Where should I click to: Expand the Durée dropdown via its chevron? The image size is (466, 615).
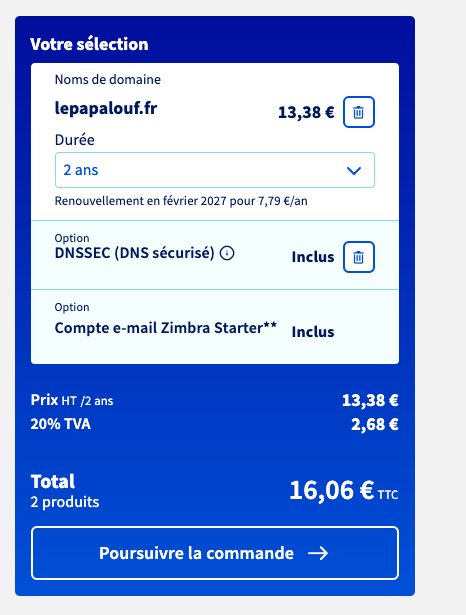pos(354,171)
